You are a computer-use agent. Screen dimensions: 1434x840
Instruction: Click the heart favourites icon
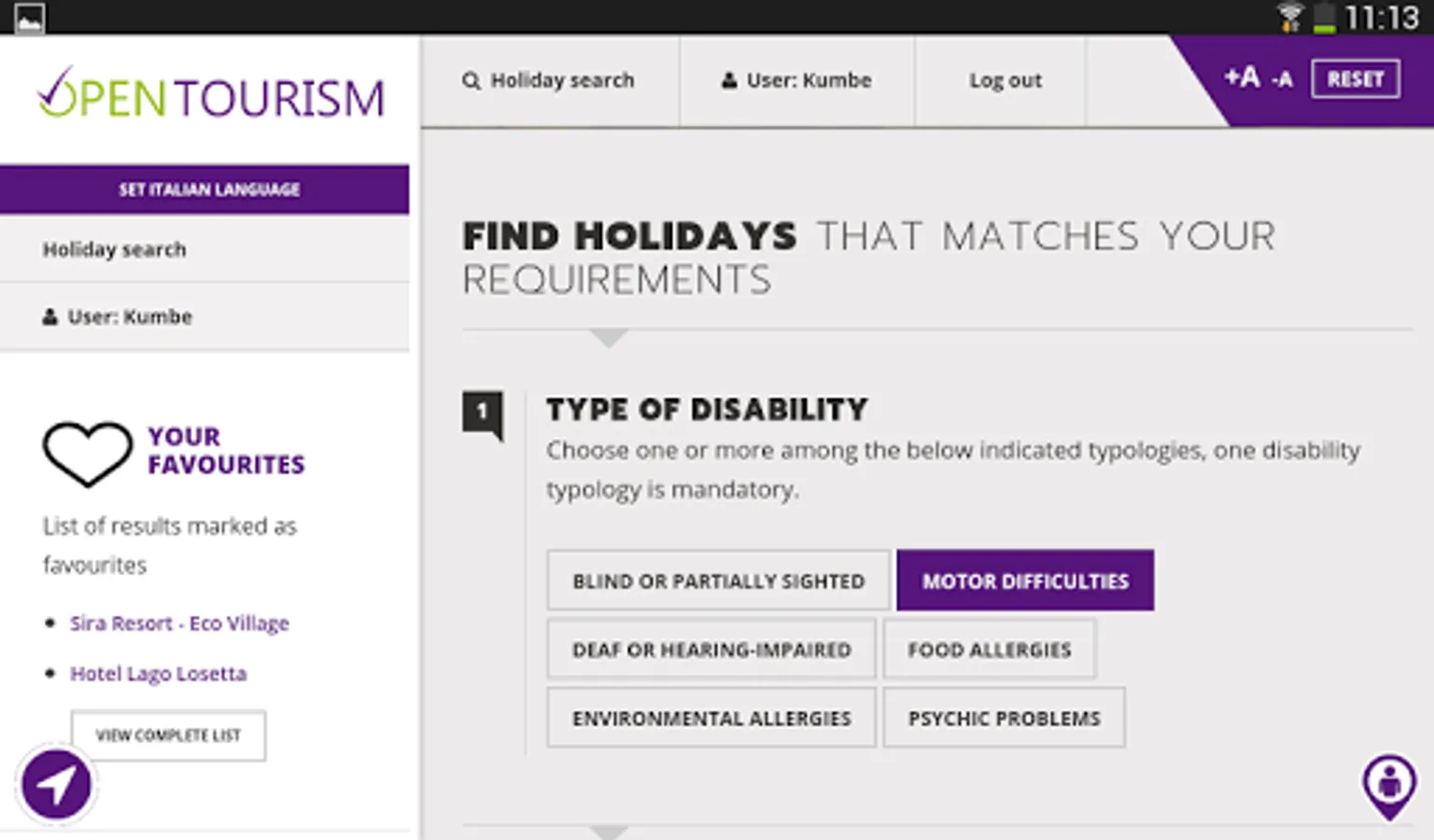pos(87,453)
